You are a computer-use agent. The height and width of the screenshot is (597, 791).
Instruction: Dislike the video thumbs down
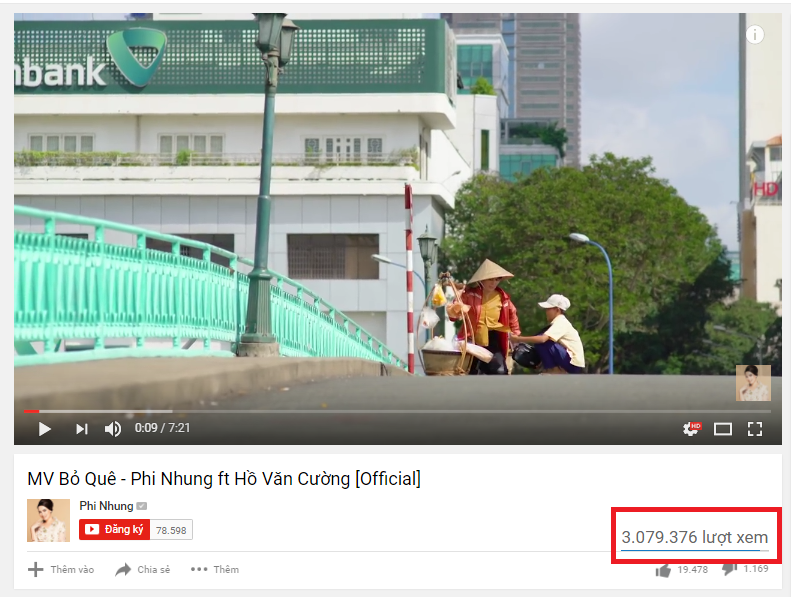pos(729,569)
